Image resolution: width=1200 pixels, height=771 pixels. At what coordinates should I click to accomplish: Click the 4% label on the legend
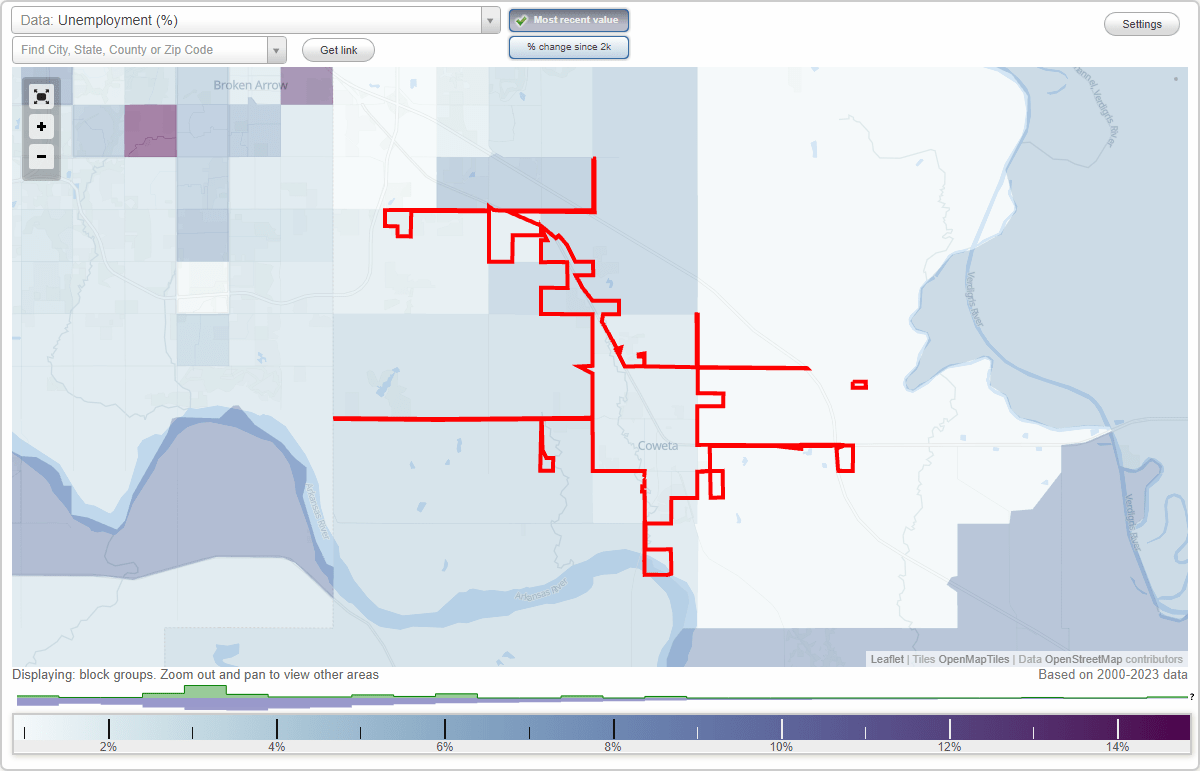(277, 747)
